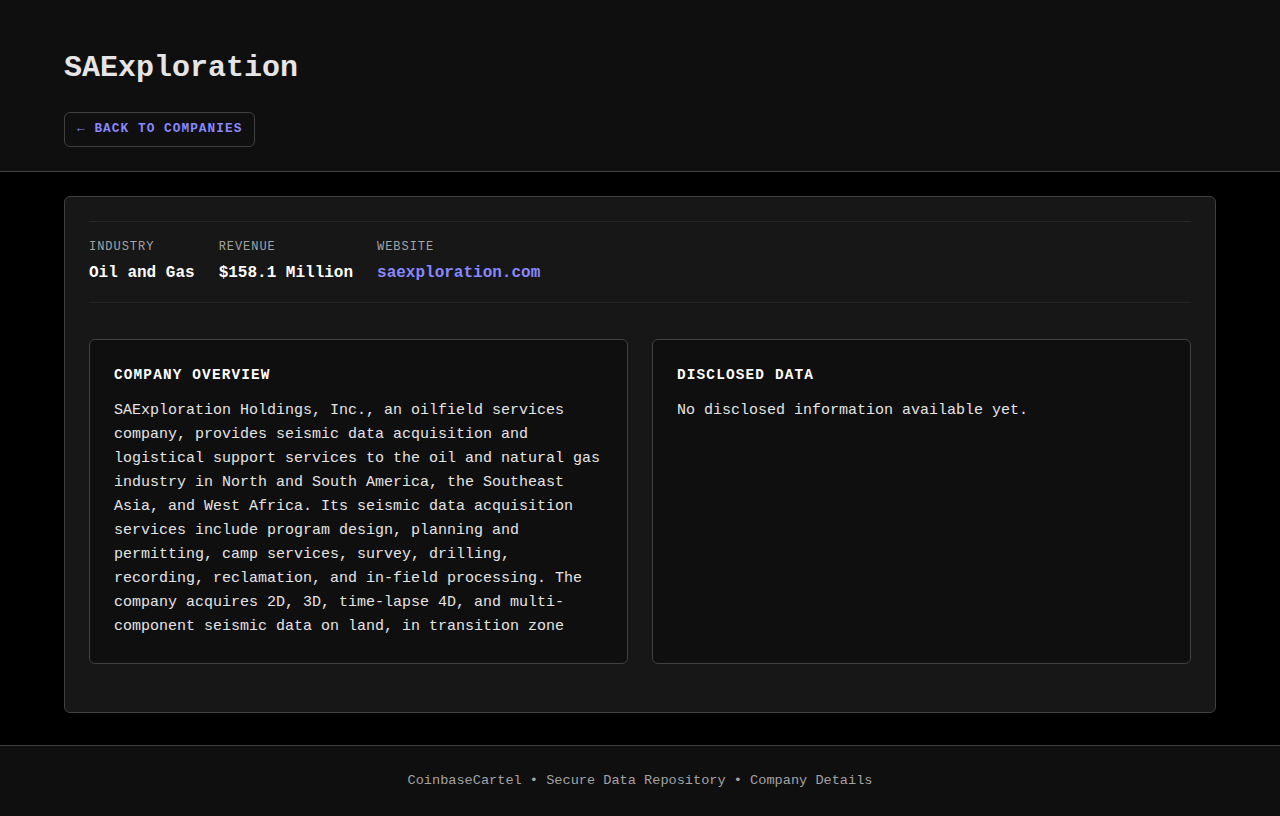
Task: Click CoinbaseCartel in the footer
Action: coord(464,780)
